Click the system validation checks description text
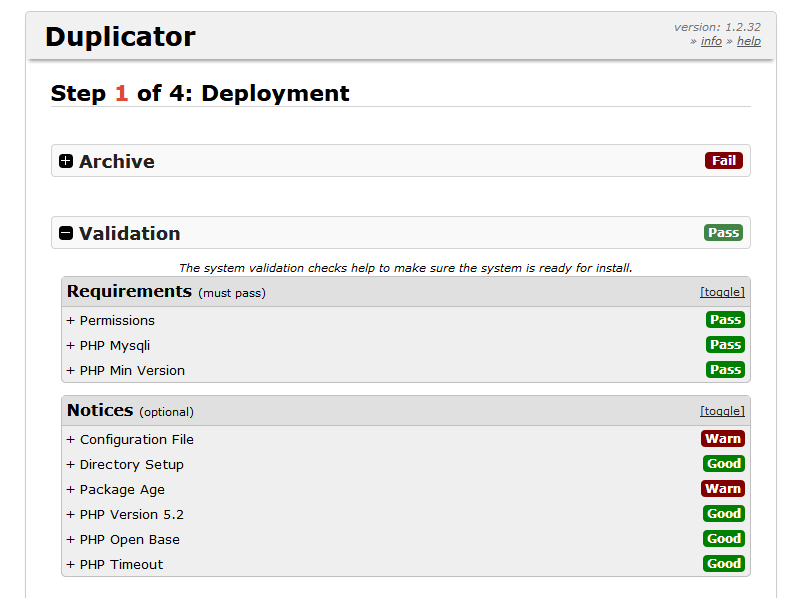 tap(406, 268)
